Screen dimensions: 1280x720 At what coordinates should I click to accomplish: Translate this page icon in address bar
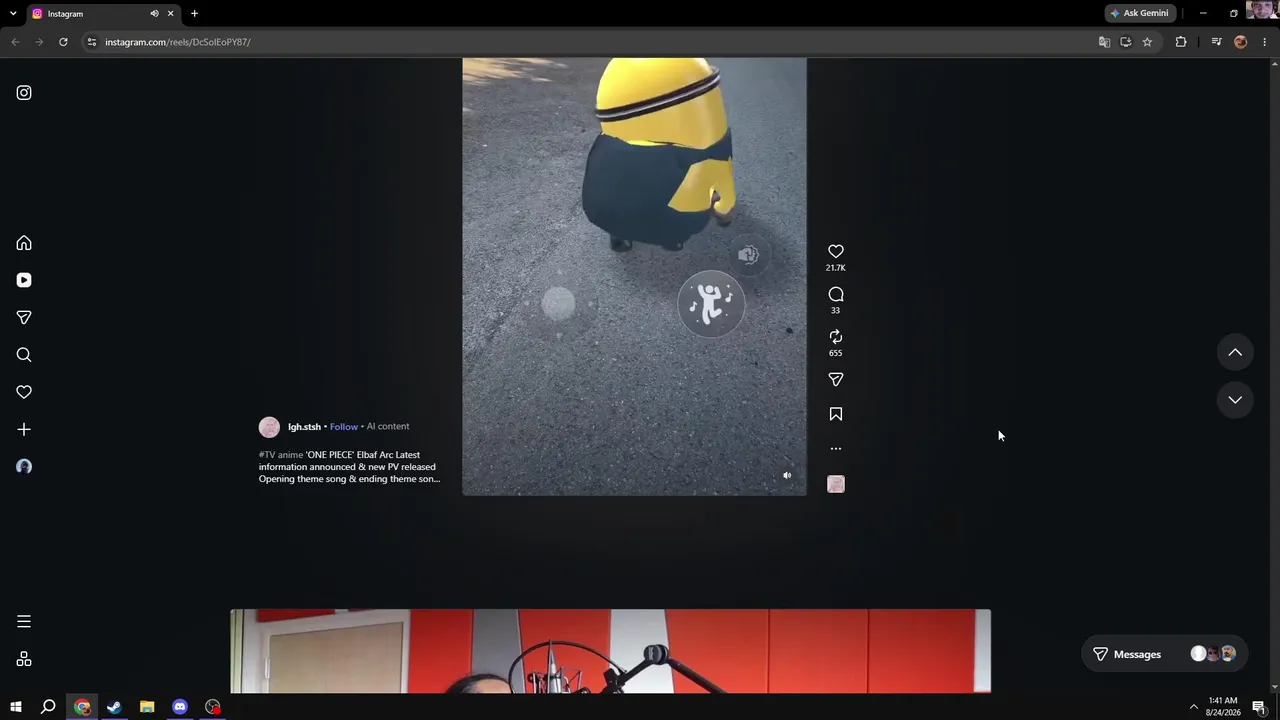[x=1104, y=42]
